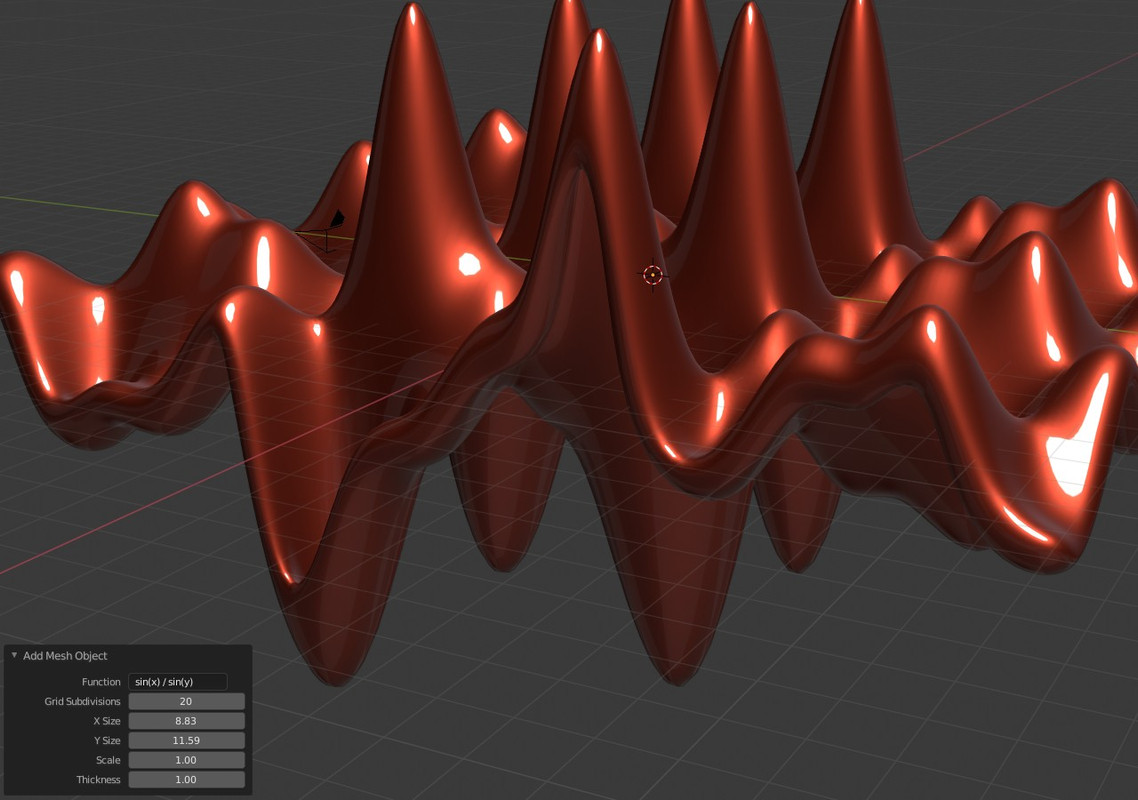The height and width of the screenshot is (800, 1138).
Task: Adjust the X Size value 8.83
Action: (x=187, y=721)
